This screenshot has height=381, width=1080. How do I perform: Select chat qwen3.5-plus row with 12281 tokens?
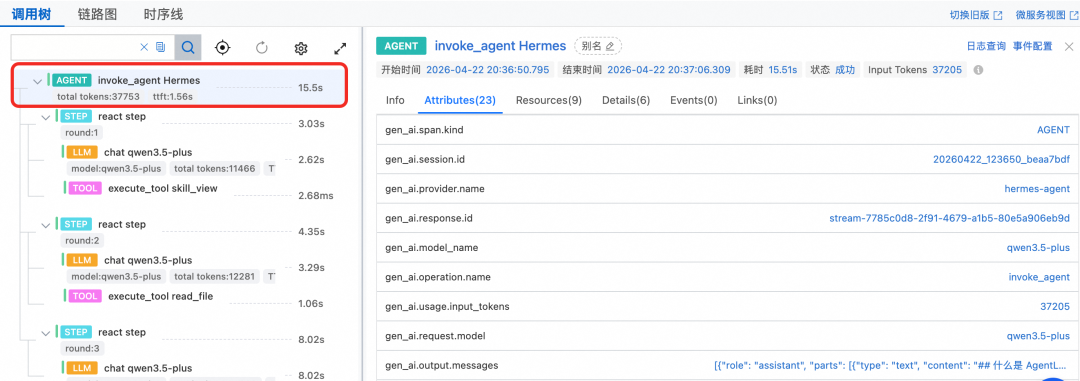point(148,260)
